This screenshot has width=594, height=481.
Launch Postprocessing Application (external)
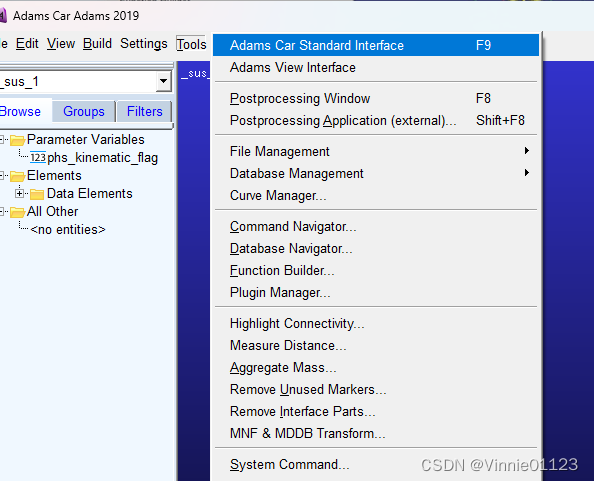[x=376, y=120]
